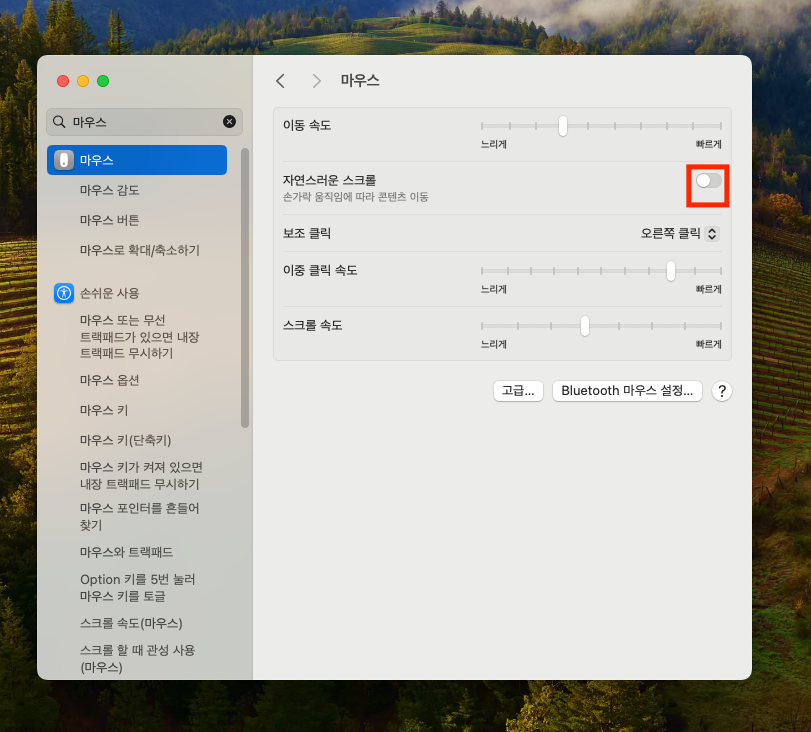This screenshot has height=732, width=811.
Task: Click the 고급... button
Action: [x=518, y=391]
